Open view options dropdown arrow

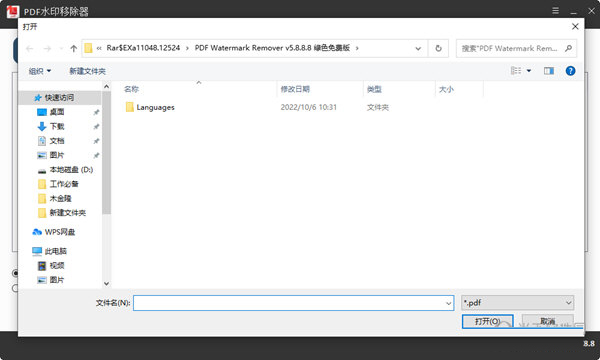pos(529,71)
